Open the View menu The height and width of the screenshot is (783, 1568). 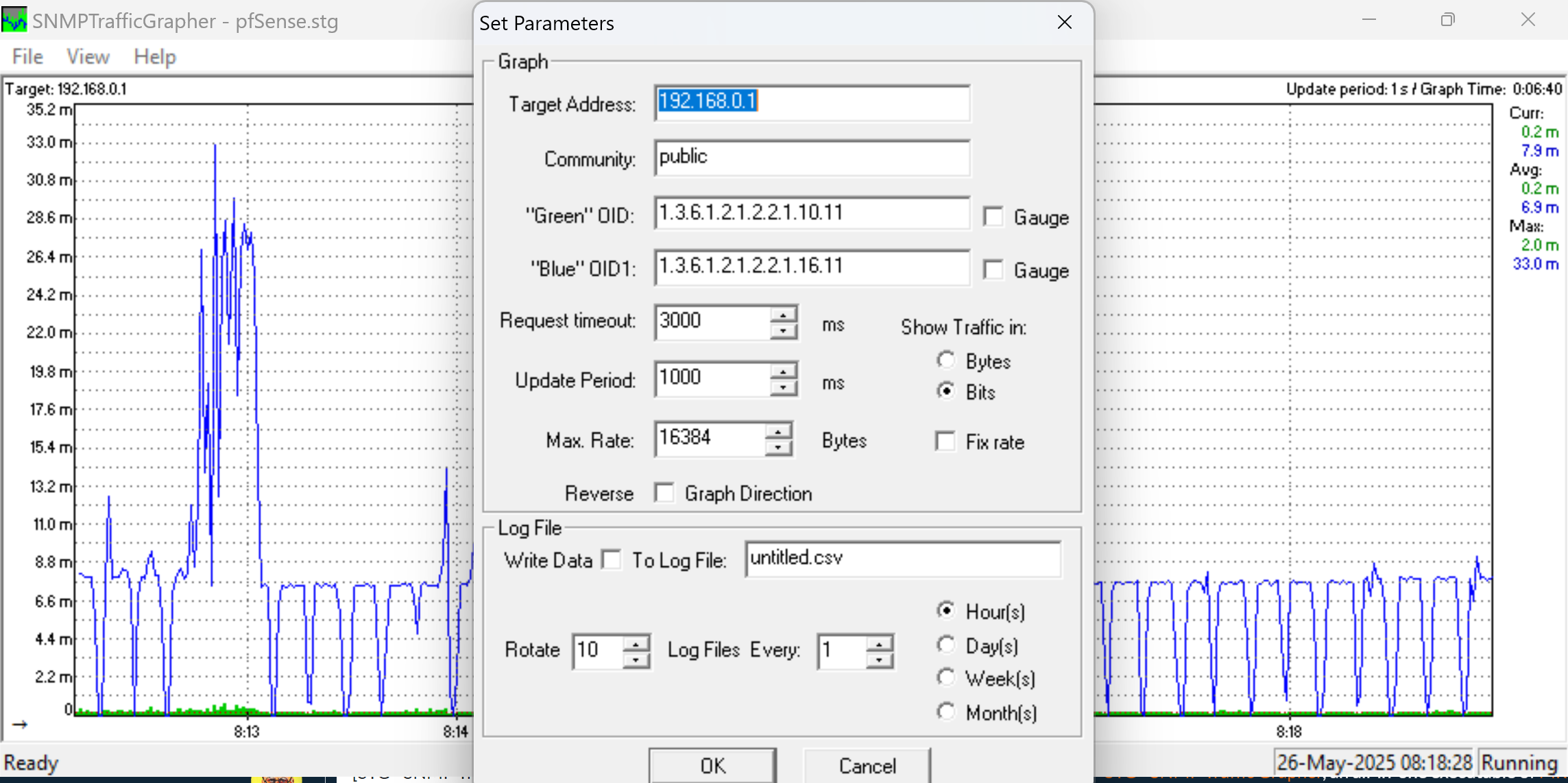(x=88, y=57)
